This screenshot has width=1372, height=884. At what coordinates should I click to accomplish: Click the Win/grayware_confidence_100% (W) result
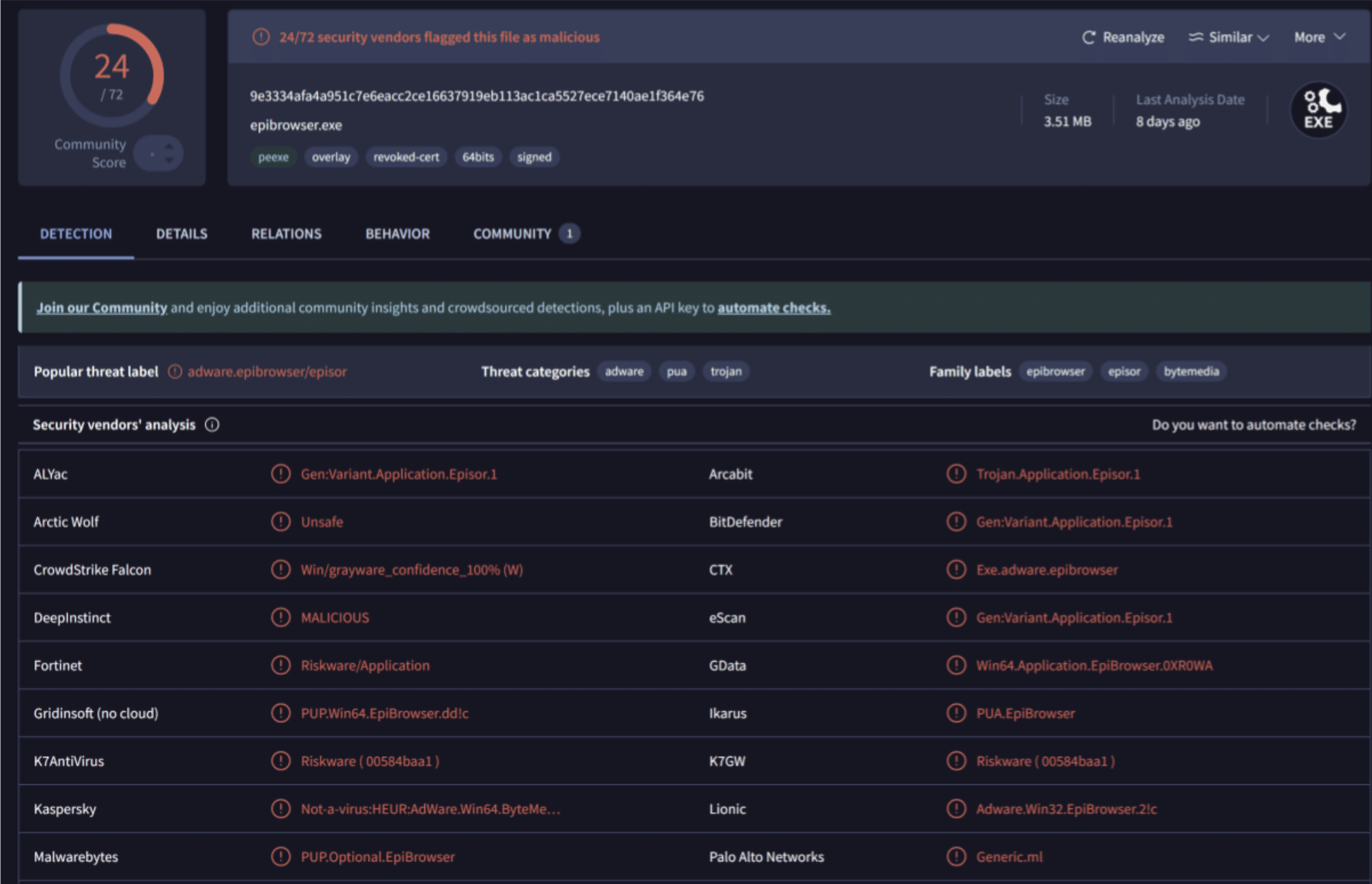point(412,569)
